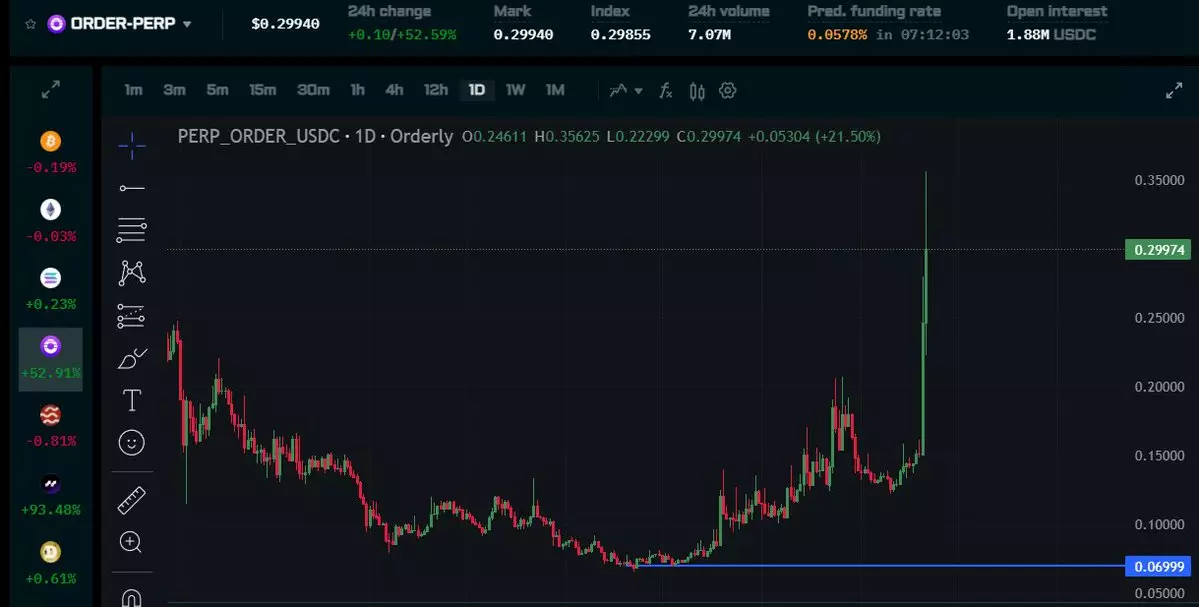Toggle fullscreen for the chart panel

(1174, 91)
